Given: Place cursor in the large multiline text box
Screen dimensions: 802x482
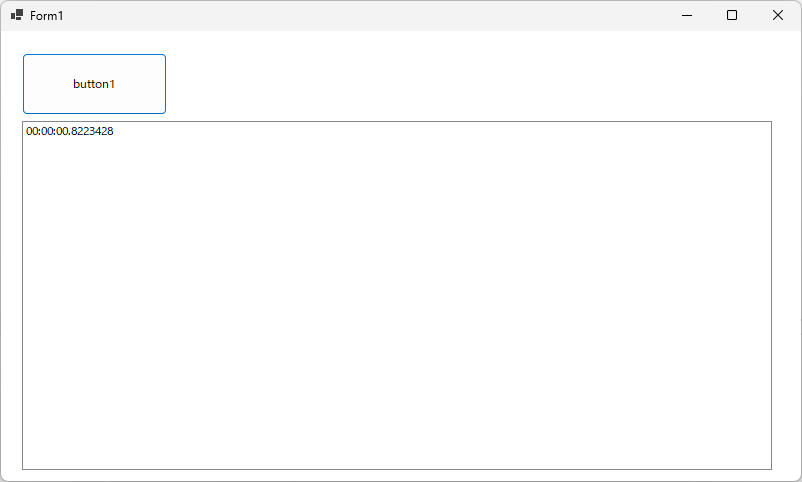Looking at the screenshot, I should pyautogui.click(x=397, y=295).
